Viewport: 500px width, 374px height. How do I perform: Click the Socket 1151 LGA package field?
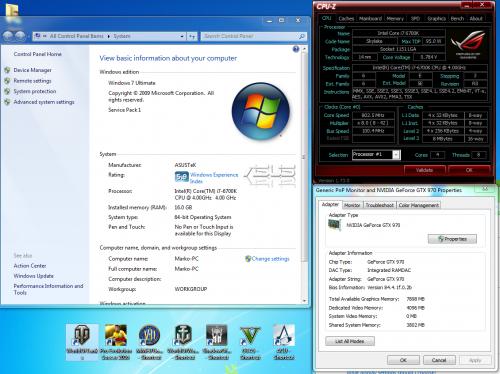399,49
